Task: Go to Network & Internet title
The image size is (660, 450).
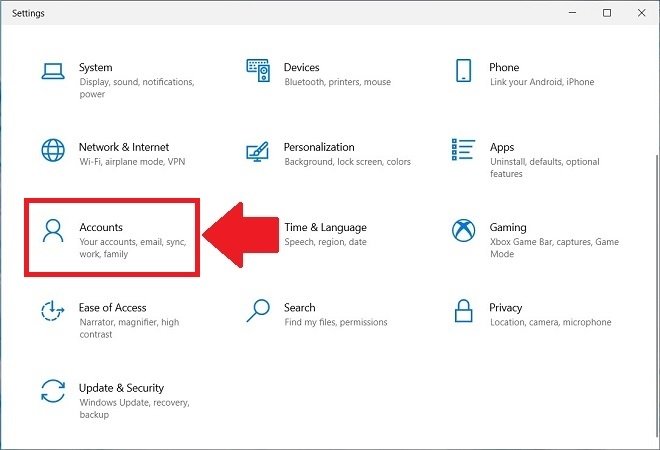Action: click(x=124, y=147)
